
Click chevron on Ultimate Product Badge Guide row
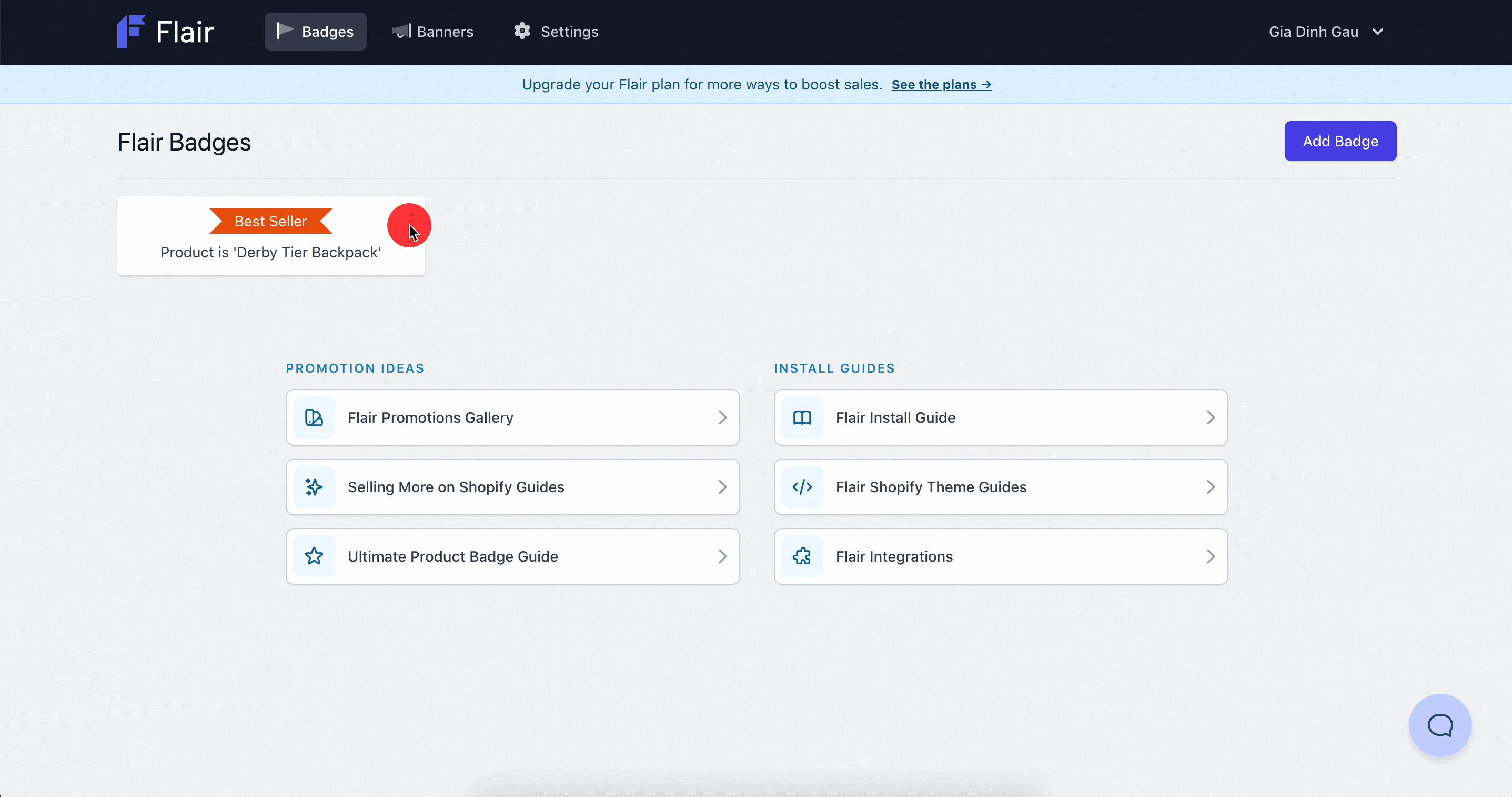[x=722, y=556]
